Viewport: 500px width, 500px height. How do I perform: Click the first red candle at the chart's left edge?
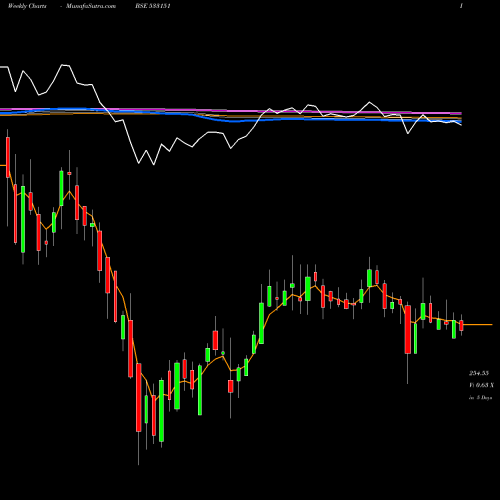coord(8,157)
